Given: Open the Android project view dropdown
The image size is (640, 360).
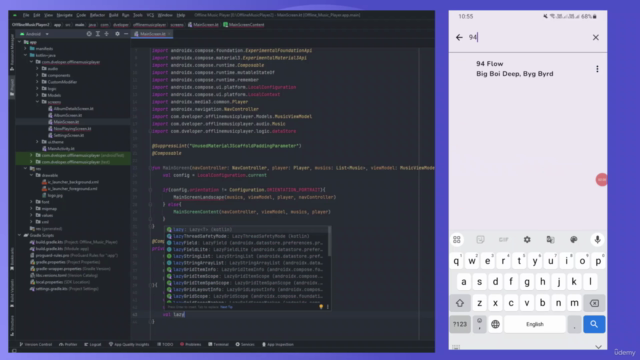Looking at the screenshot, I should pos(34,34).
